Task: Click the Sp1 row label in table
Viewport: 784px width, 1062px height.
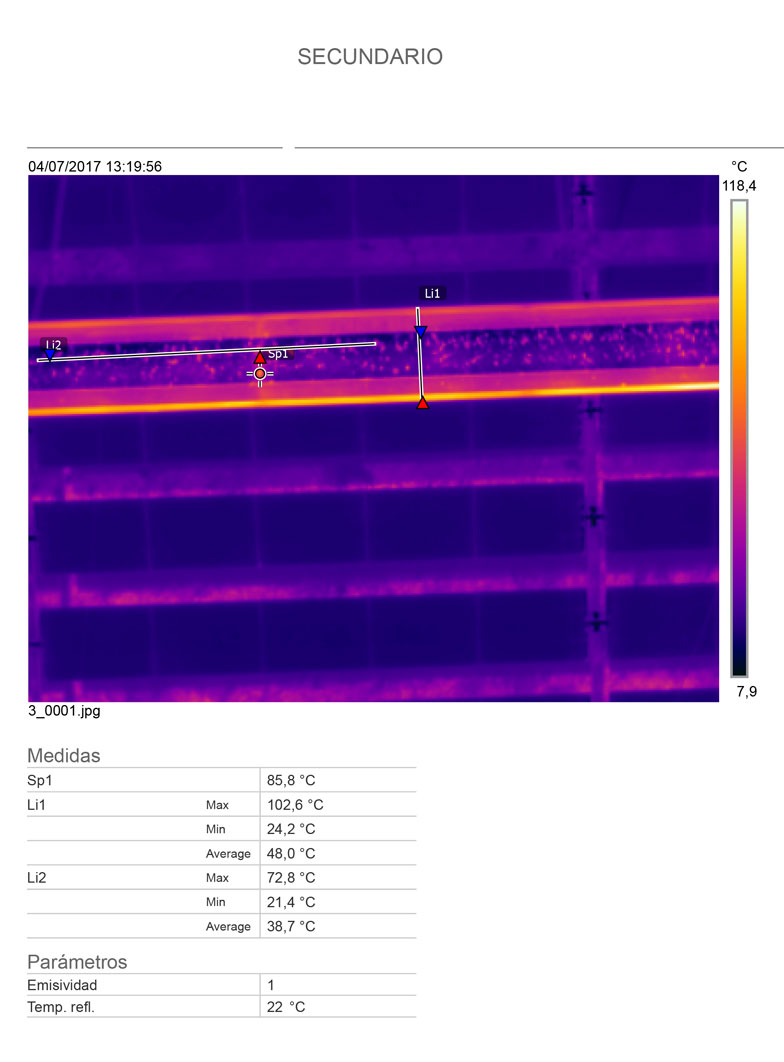Action: pos(39,780)
